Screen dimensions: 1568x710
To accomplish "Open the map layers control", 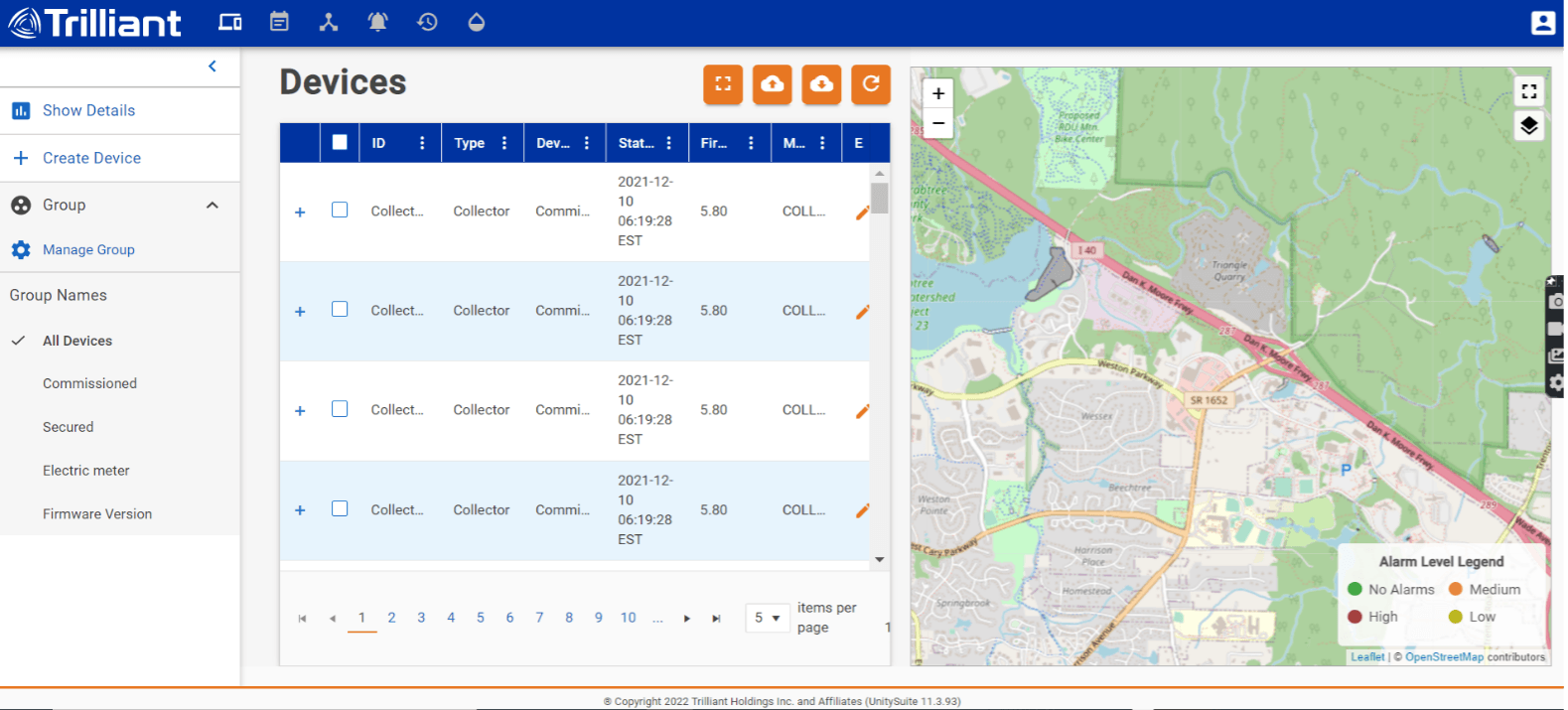I will point(1528,125).
